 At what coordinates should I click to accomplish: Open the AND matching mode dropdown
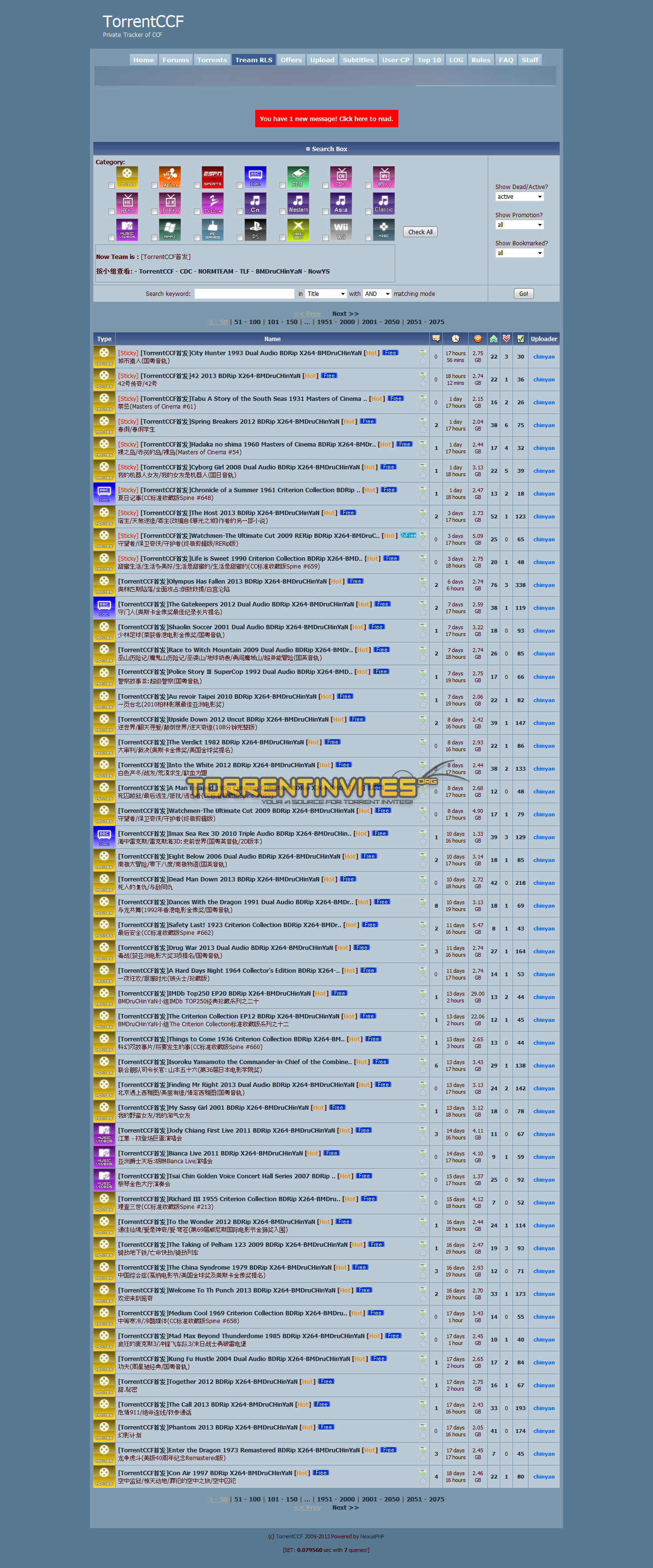tap(377, 293)
